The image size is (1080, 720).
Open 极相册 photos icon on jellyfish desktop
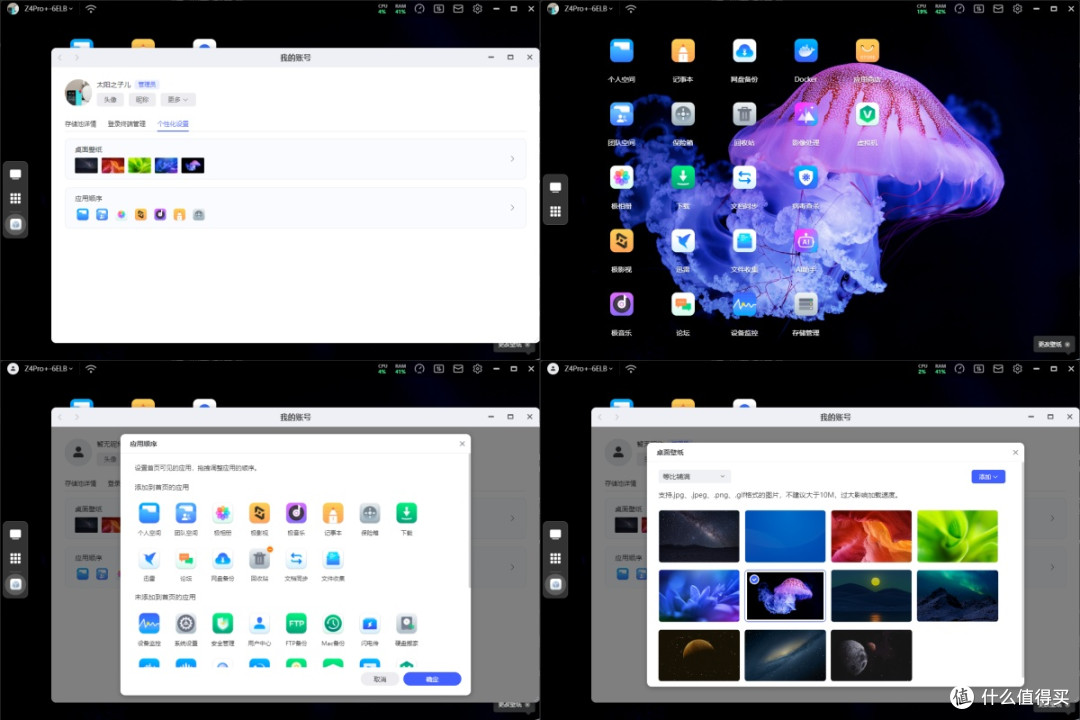(x=621, y=178)
